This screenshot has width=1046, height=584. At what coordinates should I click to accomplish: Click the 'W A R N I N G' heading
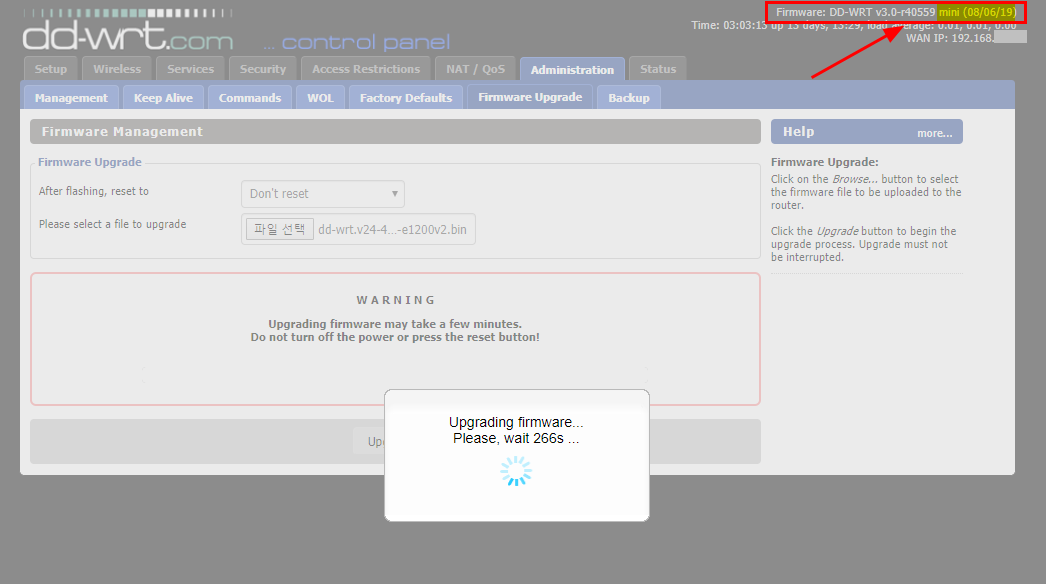(x=396, y=300)
